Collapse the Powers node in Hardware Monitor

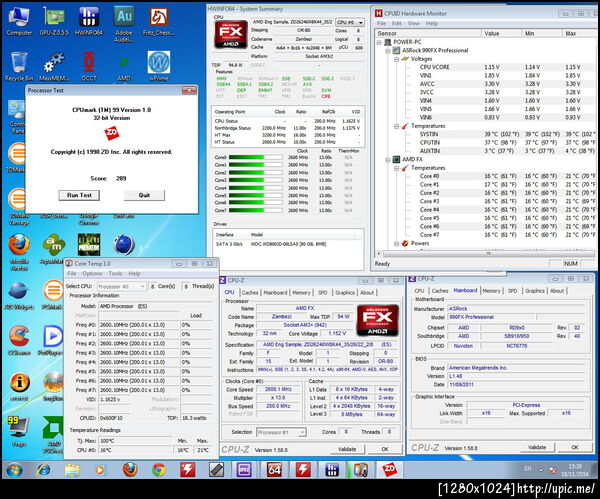(x=397, y=243)
